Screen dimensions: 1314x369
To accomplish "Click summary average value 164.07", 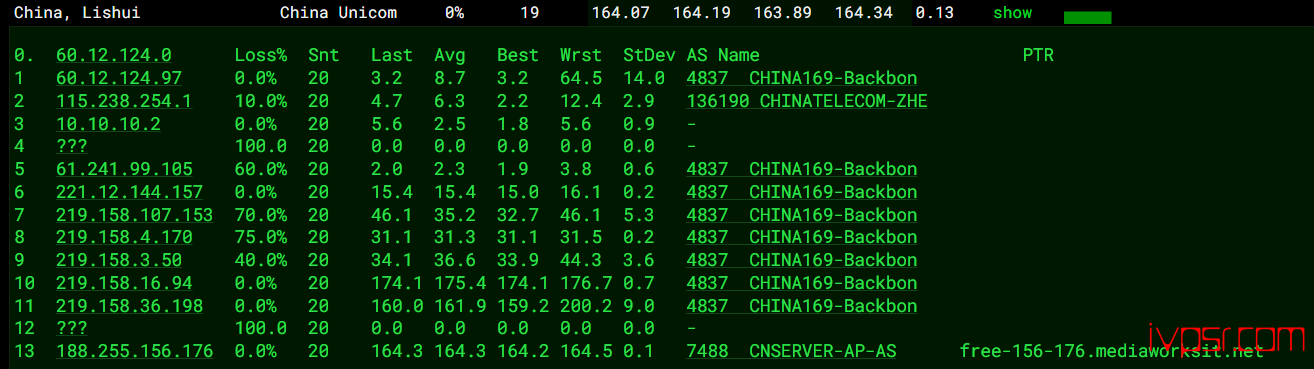I will coord(621,13).
